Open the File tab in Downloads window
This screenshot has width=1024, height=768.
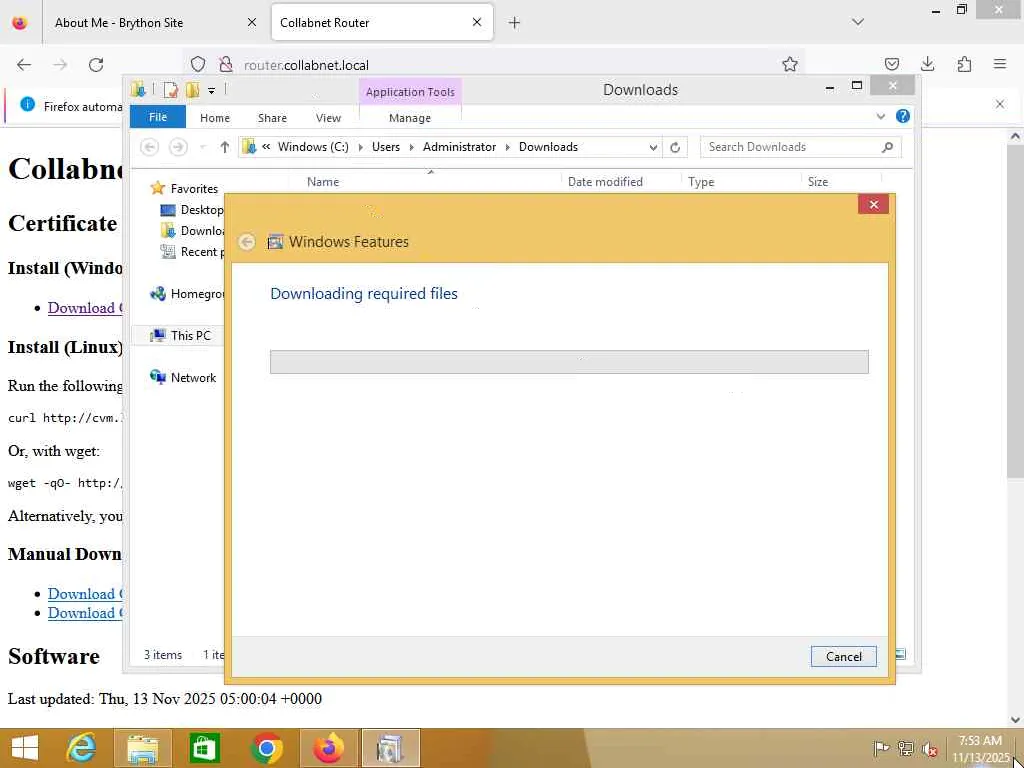[x=157, y=117]
